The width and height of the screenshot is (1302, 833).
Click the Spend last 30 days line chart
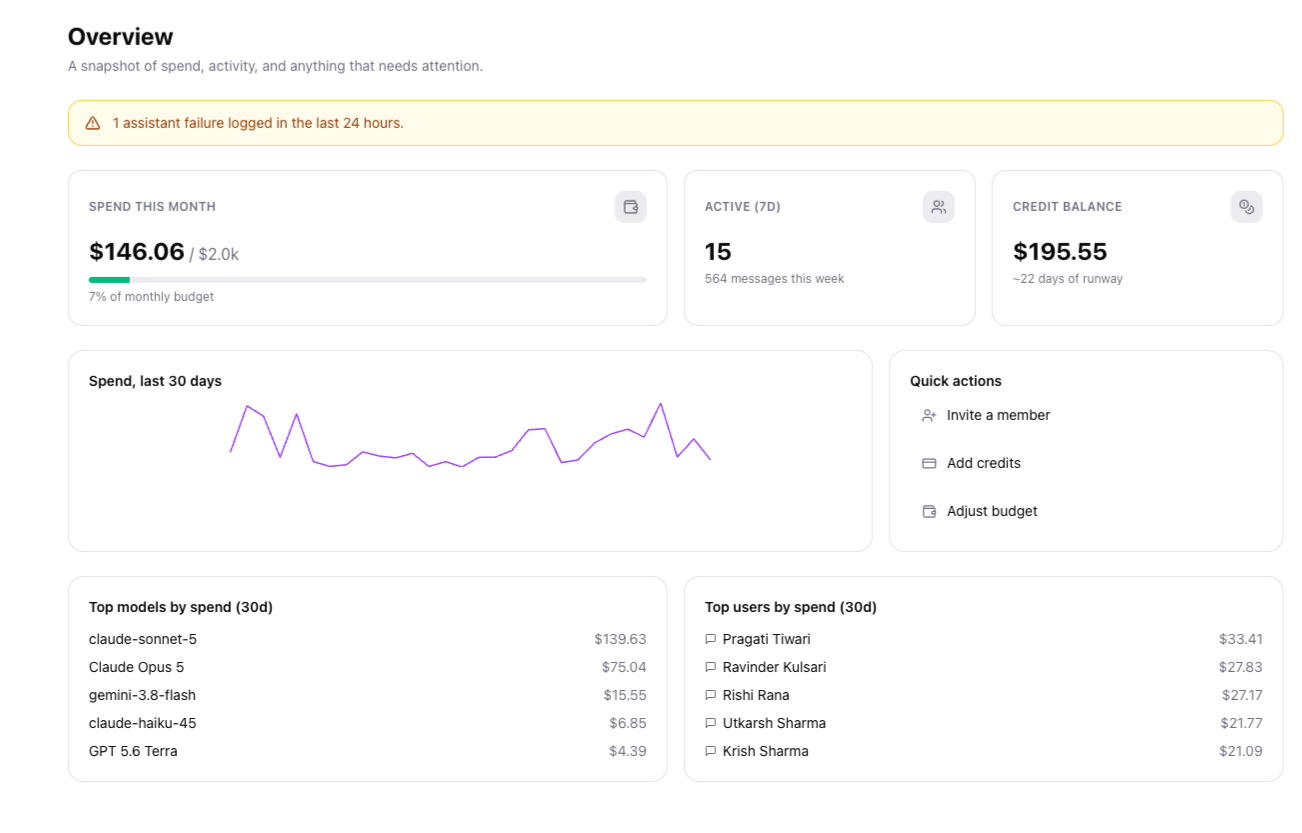(470, 435)
